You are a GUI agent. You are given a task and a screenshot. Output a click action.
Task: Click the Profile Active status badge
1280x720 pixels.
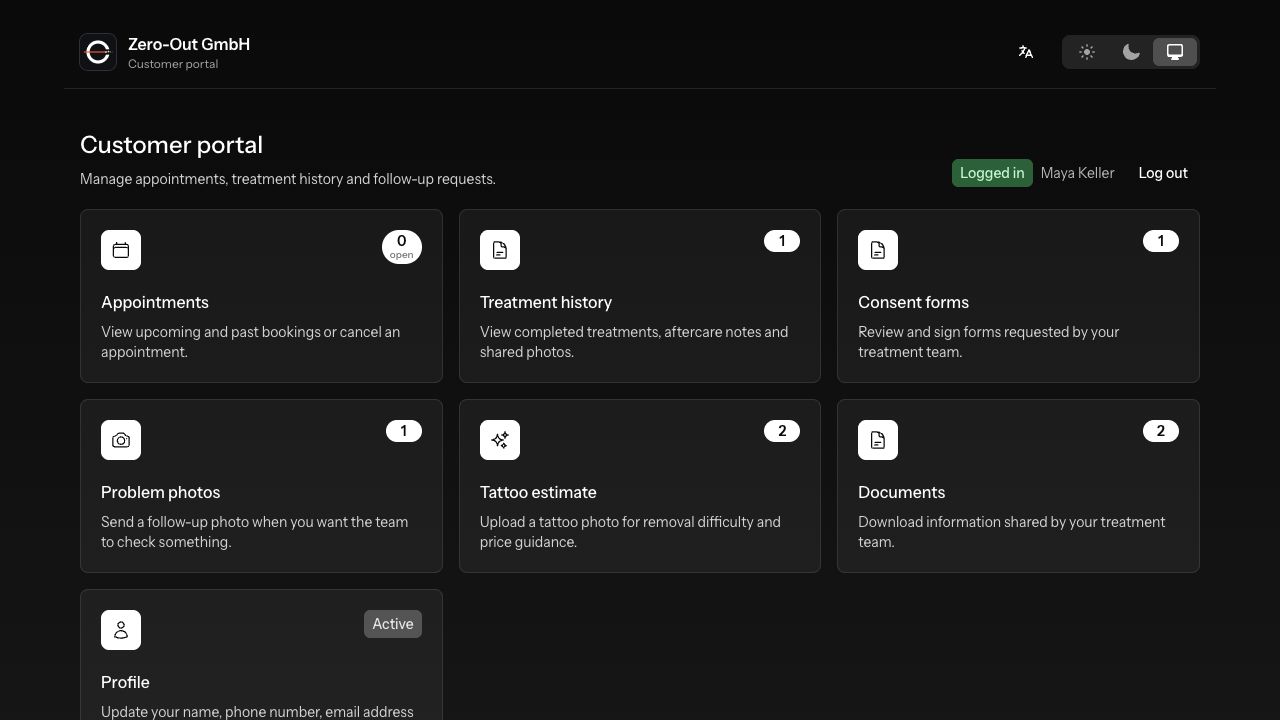coord(393,624)
